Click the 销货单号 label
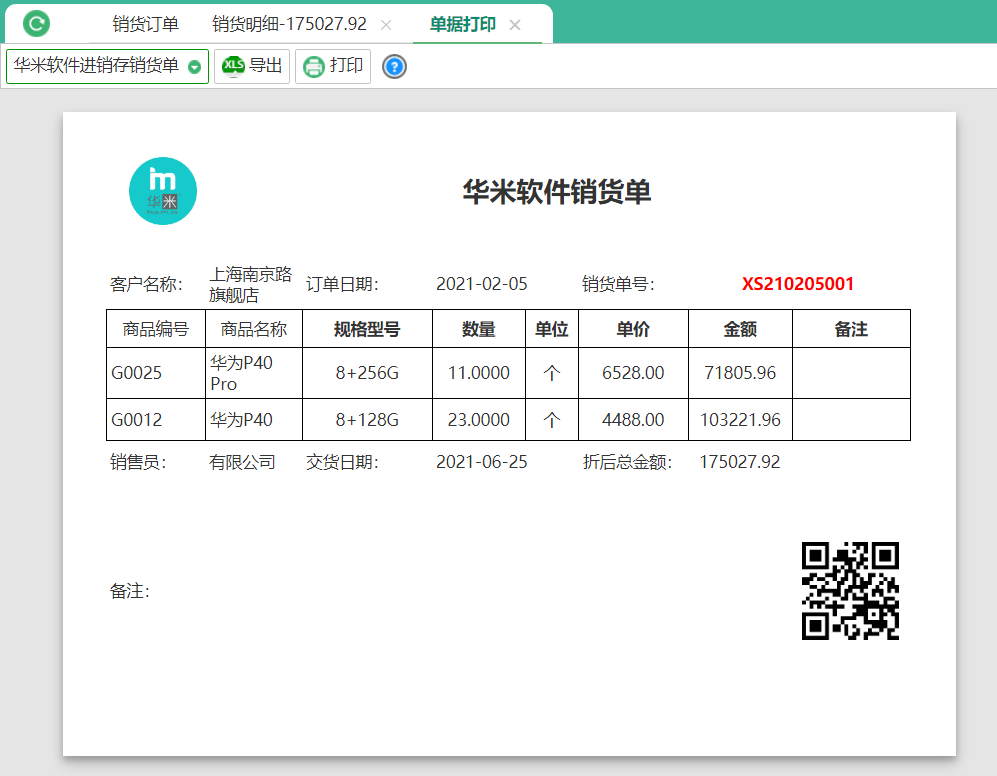This screenshot has width=997, height=776. pos(618,284)
